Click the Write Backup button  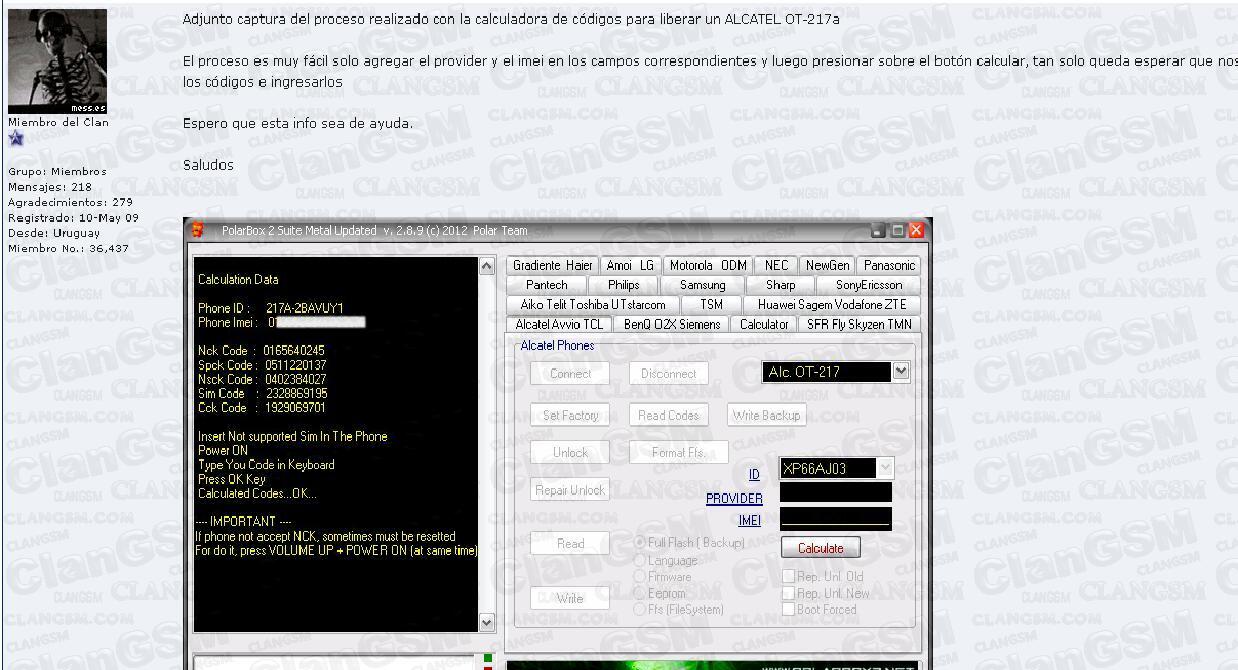click(x=767, y=415)
